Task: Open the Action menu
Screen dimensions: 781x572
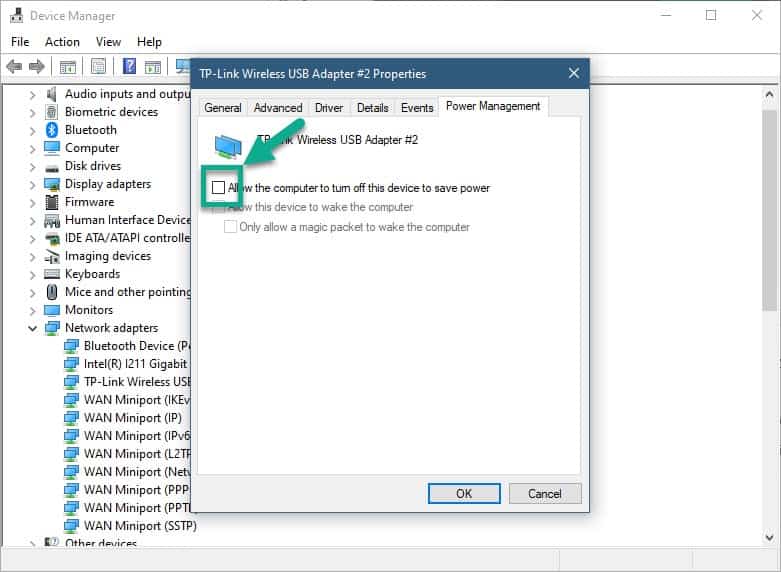Action: [x=62, y=42]
